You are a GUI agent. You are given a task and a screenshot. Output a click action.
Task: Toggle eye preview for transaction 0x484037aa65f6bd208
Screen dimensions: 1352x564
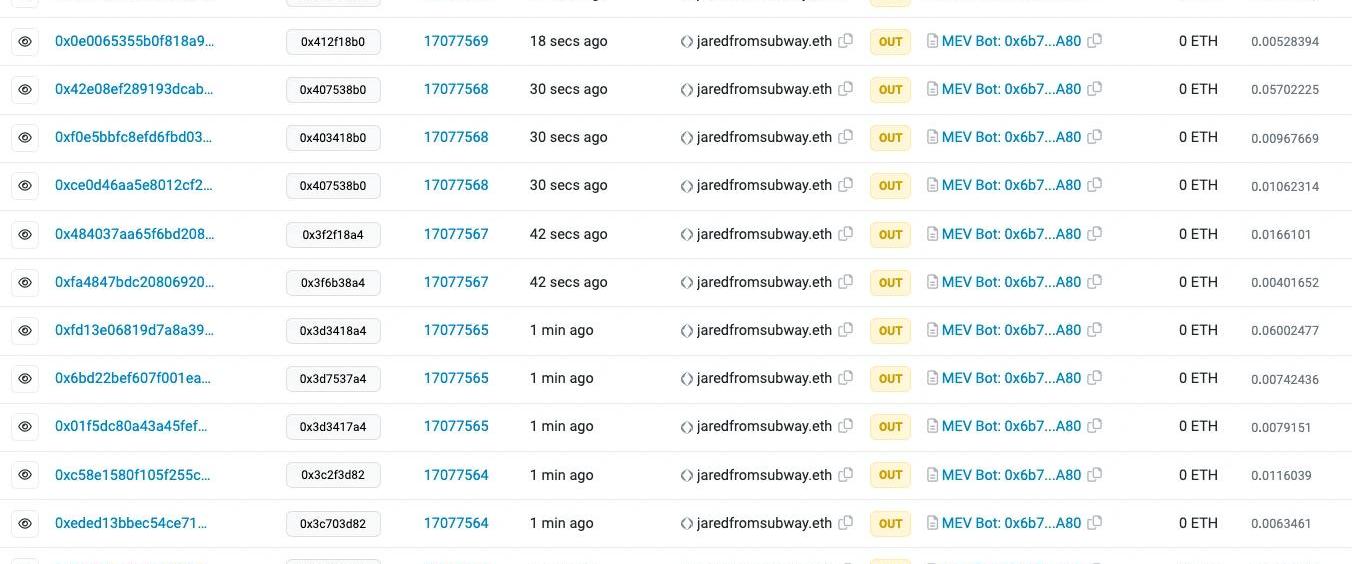coord(25,234)
